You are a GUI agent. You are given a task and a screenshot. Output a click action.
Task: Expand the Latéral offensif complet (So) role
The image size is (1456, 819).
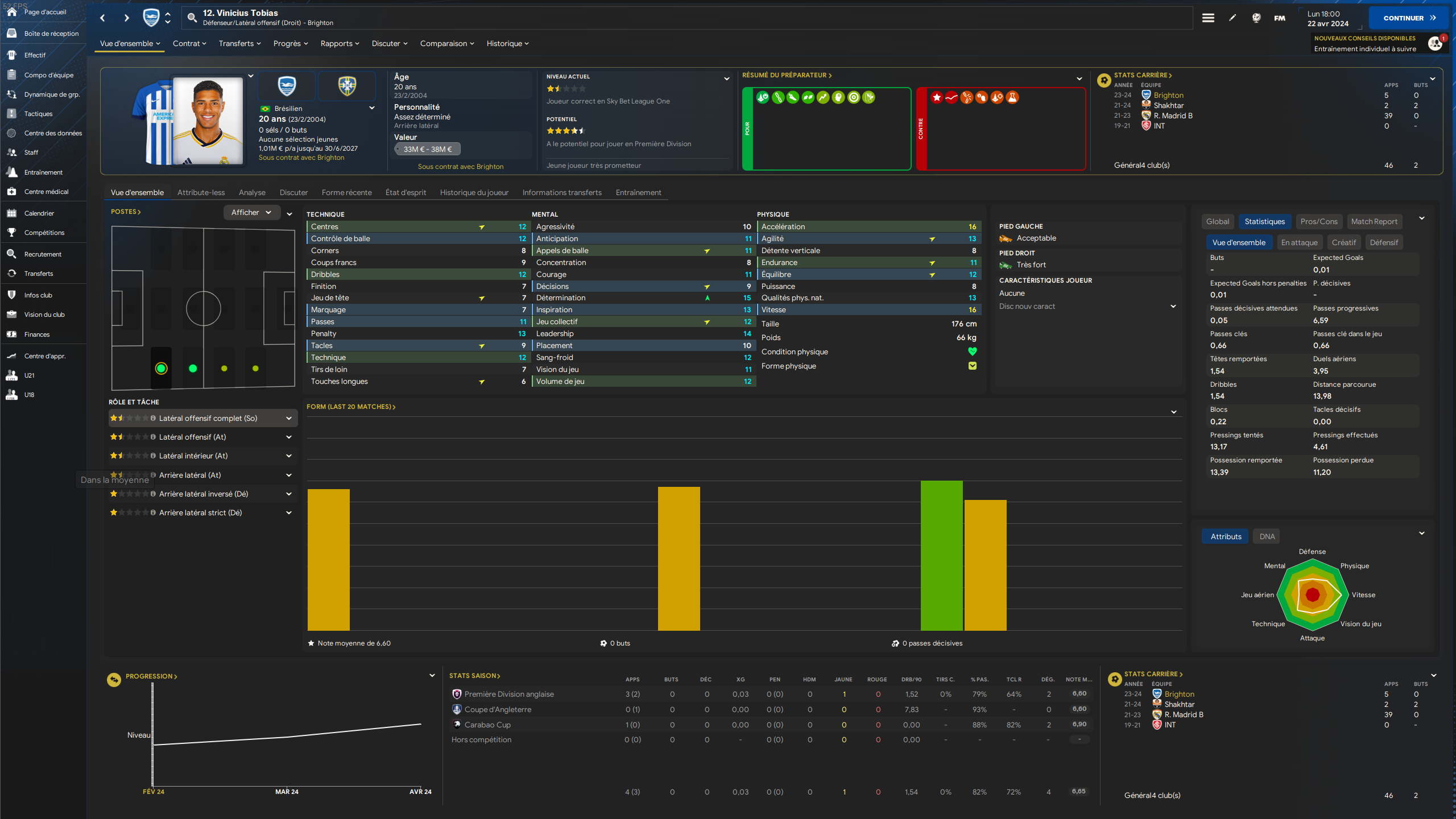288,418
